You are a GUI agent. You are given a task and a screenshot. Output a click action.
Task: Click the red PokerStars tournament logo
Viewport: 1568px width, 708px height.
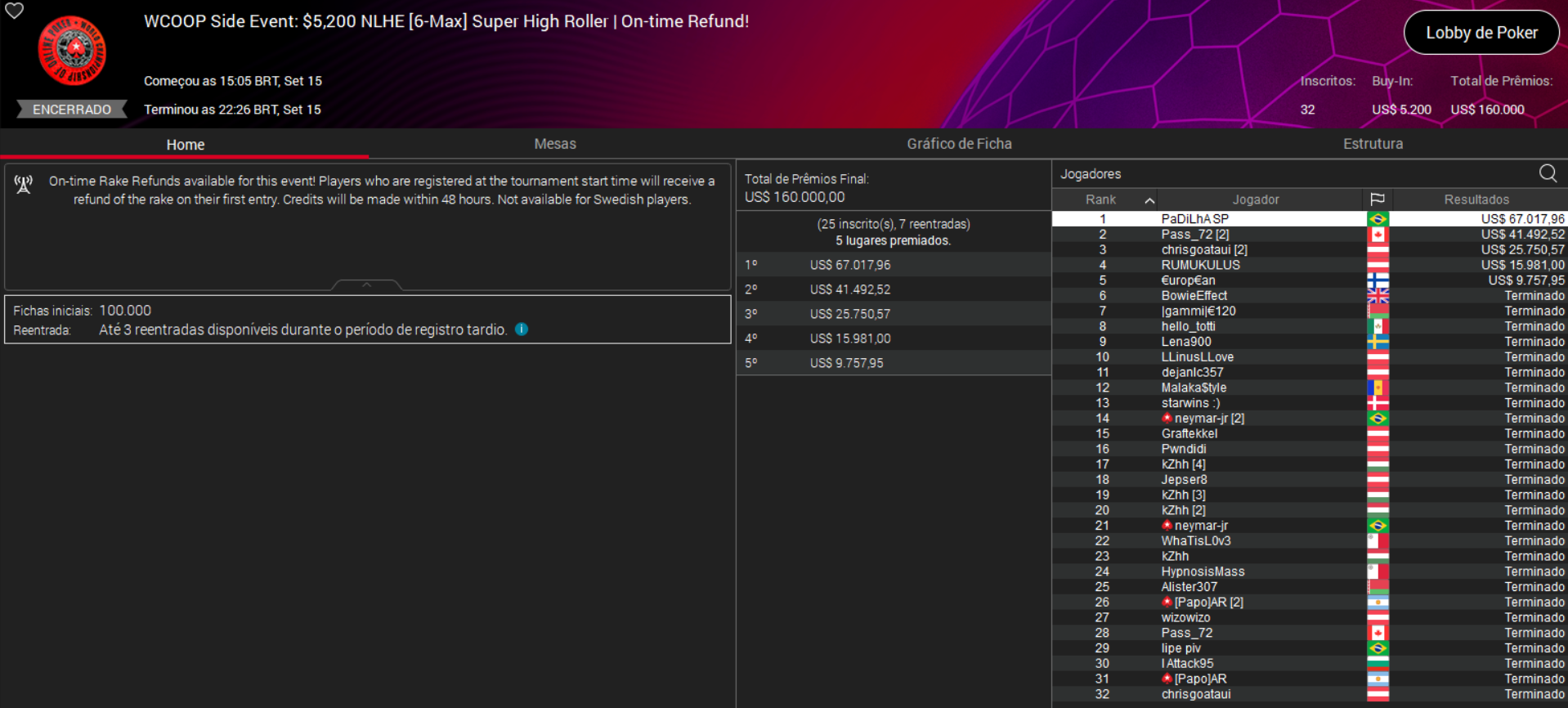coord(72,51)
